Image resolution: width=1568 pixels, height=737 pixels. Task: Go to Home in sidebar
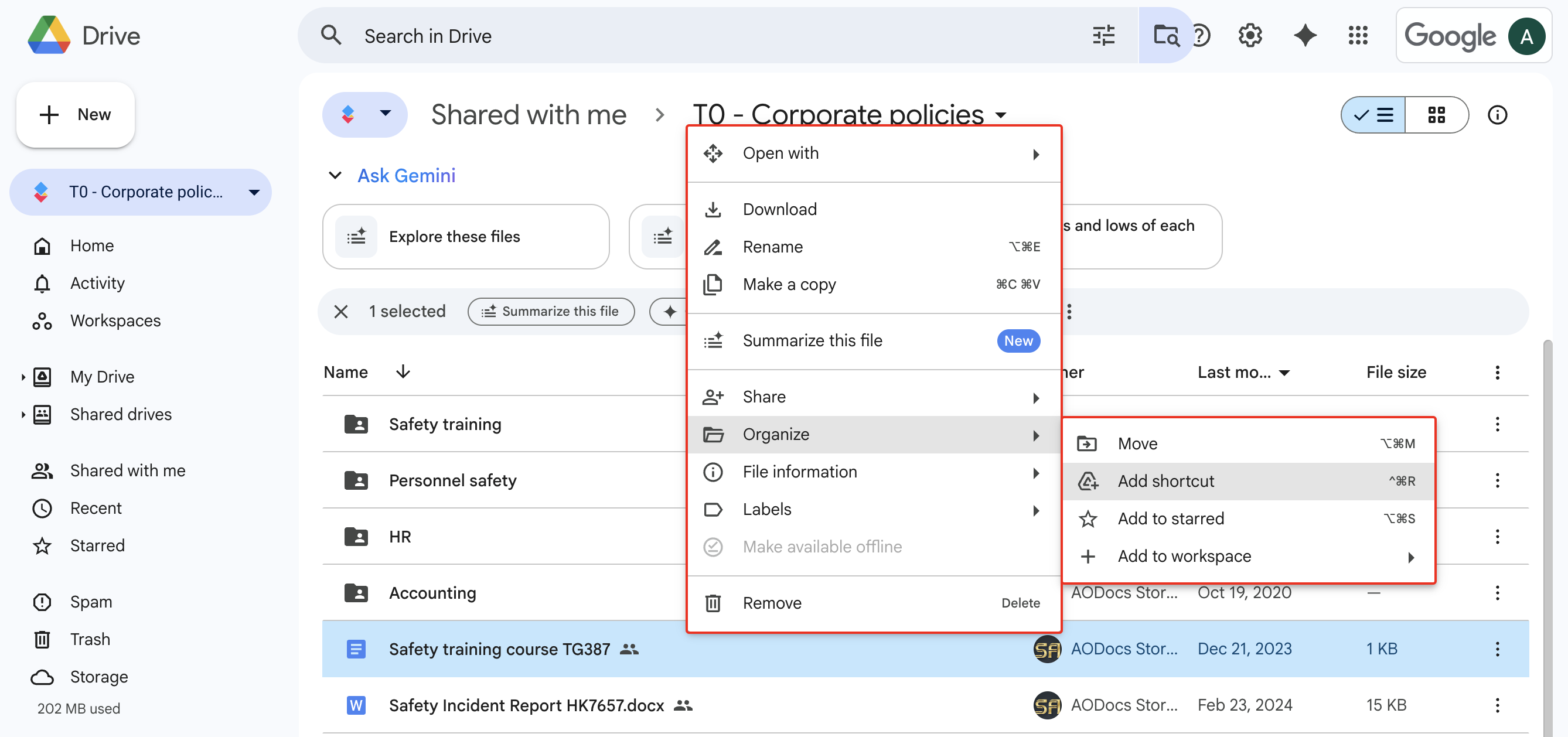[x=91, y=246]
